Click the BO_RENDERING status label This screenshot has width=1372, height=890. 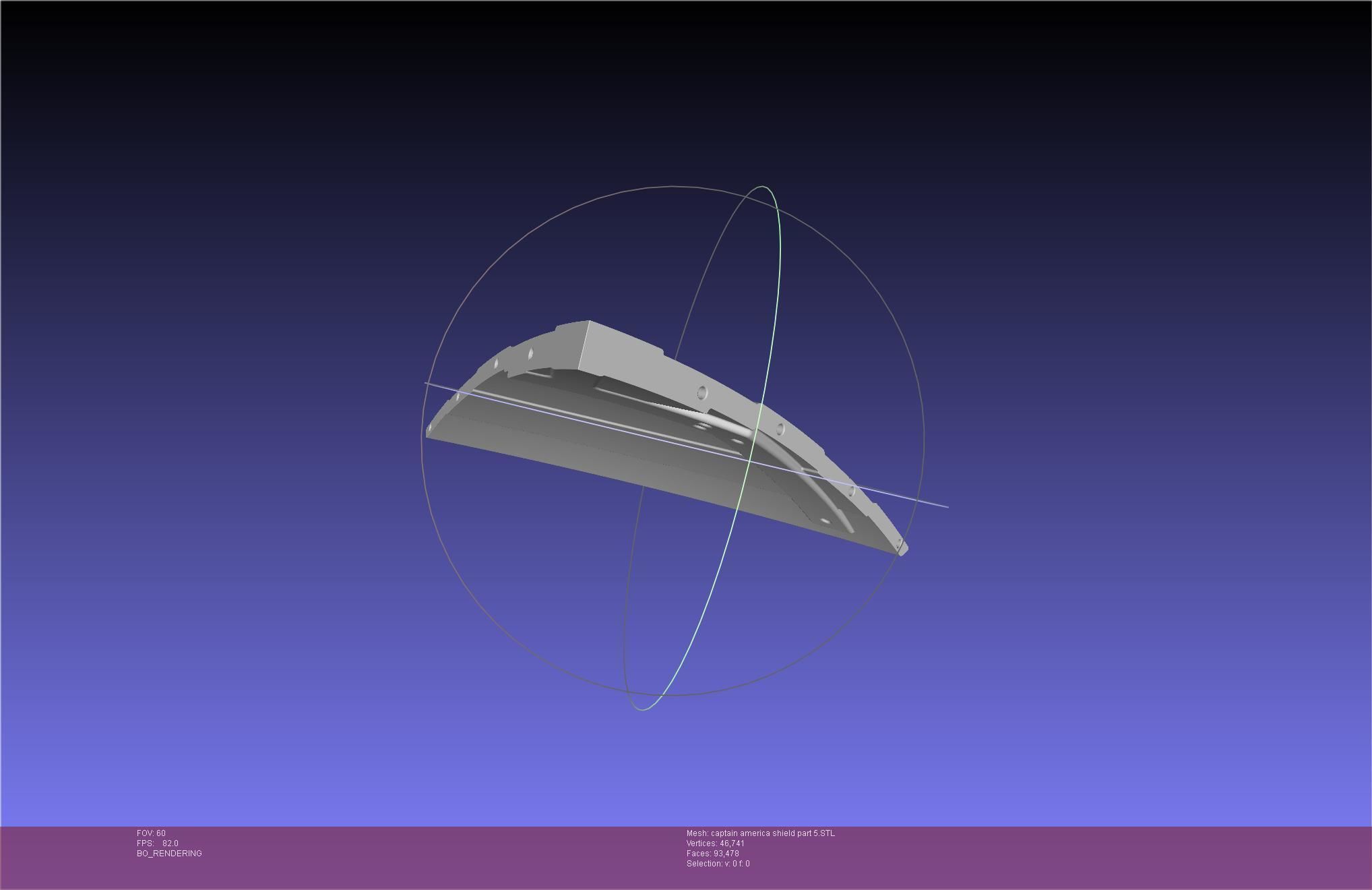(169, 854)
